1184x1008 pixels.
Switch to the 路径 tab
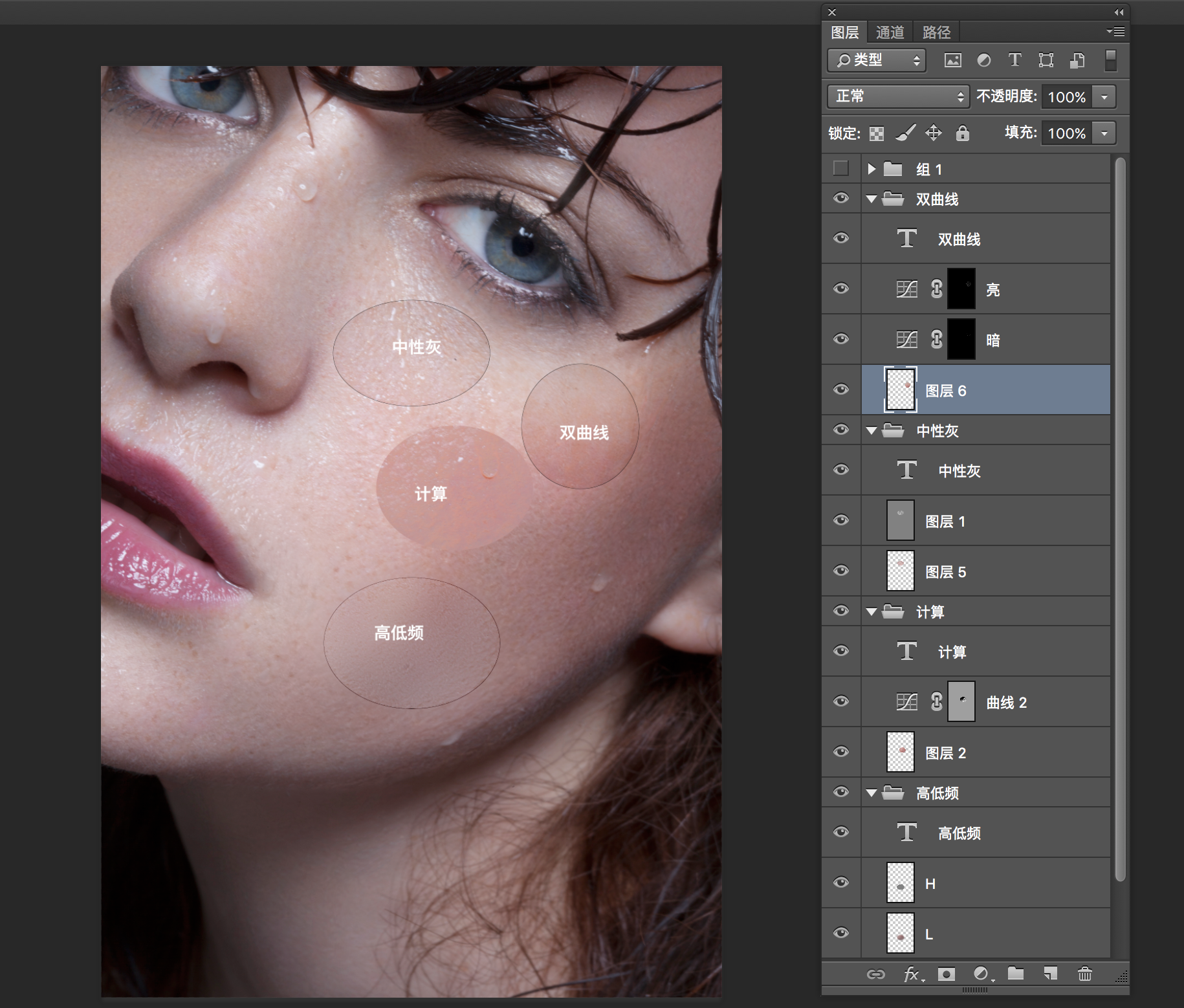[x=936, y=32]
